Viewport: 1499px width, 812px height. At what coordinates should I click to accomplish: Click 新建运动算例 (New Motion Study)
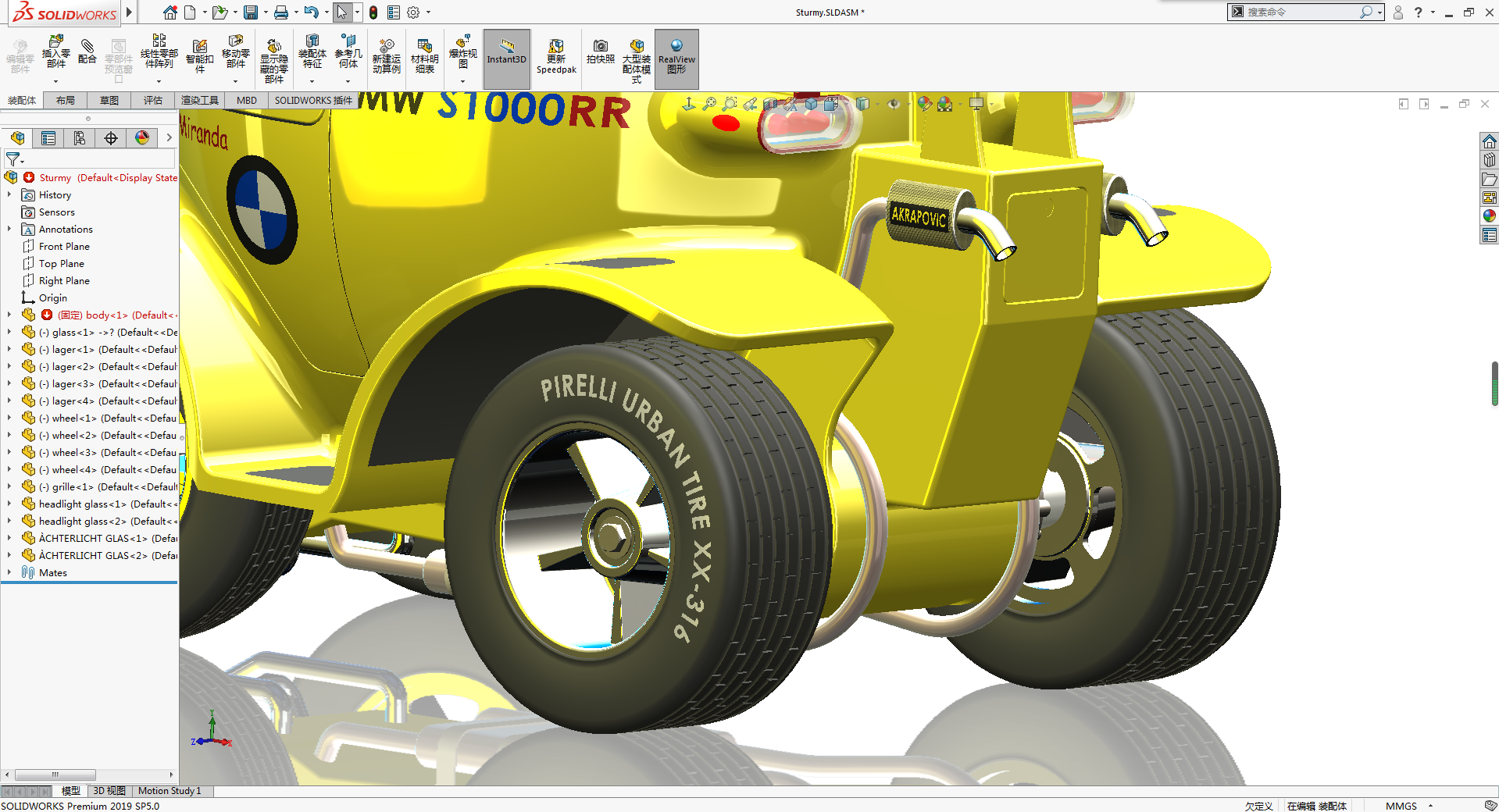[x=387, y=55]
